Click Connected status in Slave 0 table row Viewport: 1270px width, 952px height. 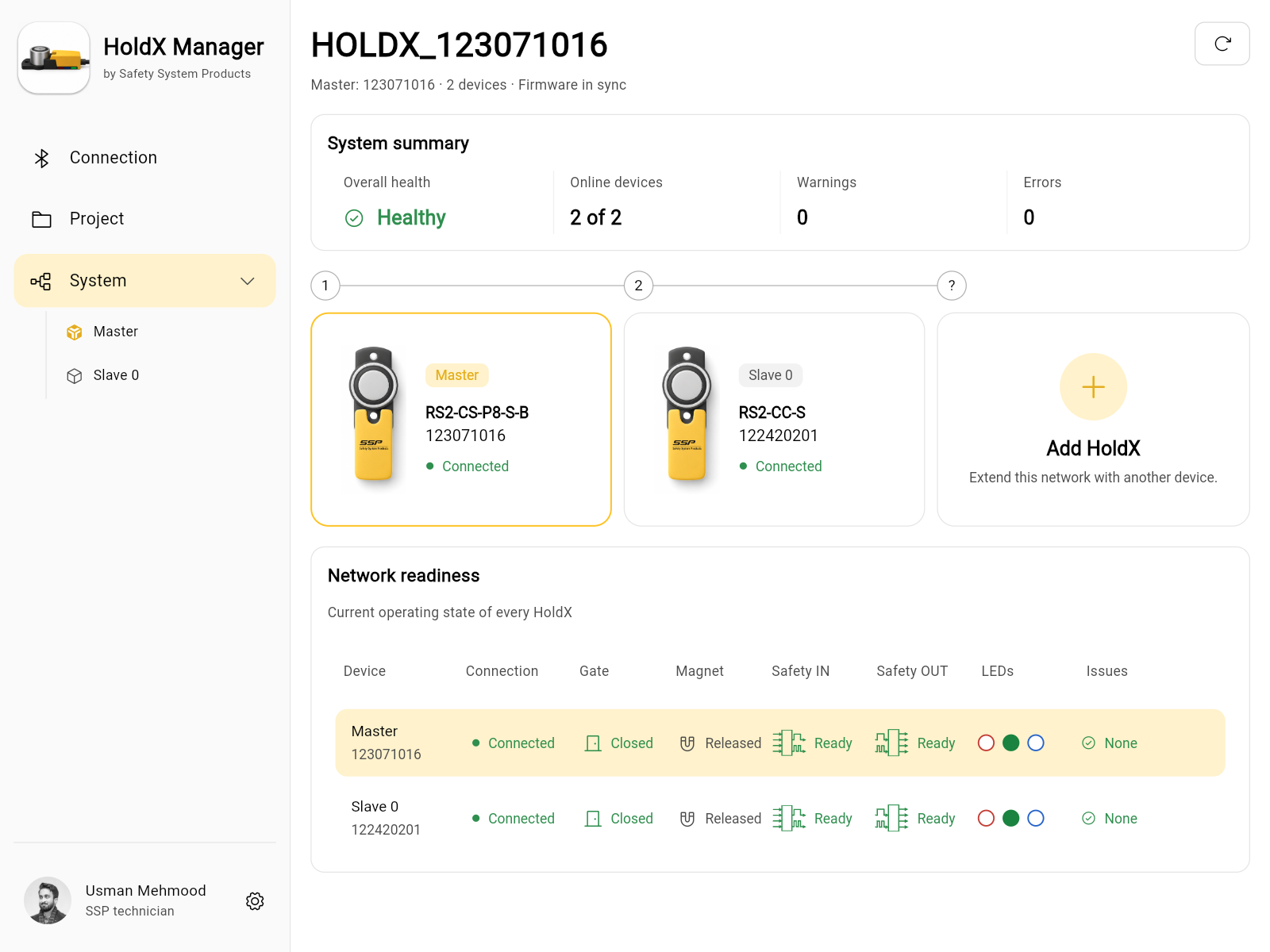(514, 819)
